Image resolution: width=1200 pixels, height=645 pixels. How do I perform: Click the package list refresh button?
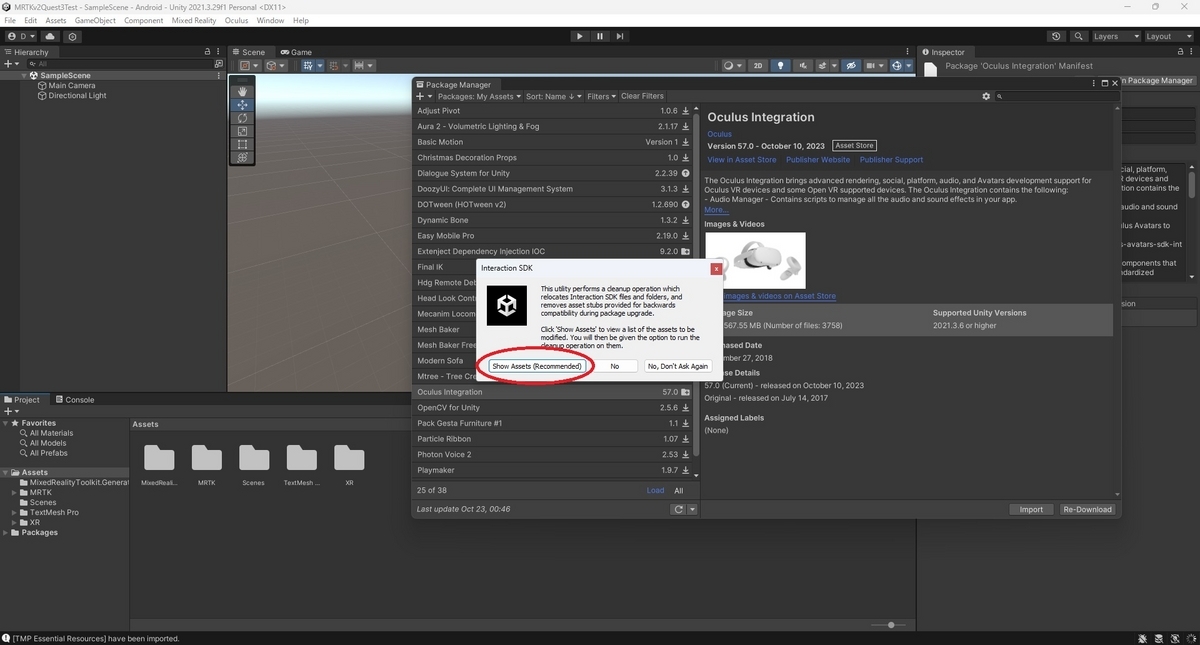click(679, 509)
